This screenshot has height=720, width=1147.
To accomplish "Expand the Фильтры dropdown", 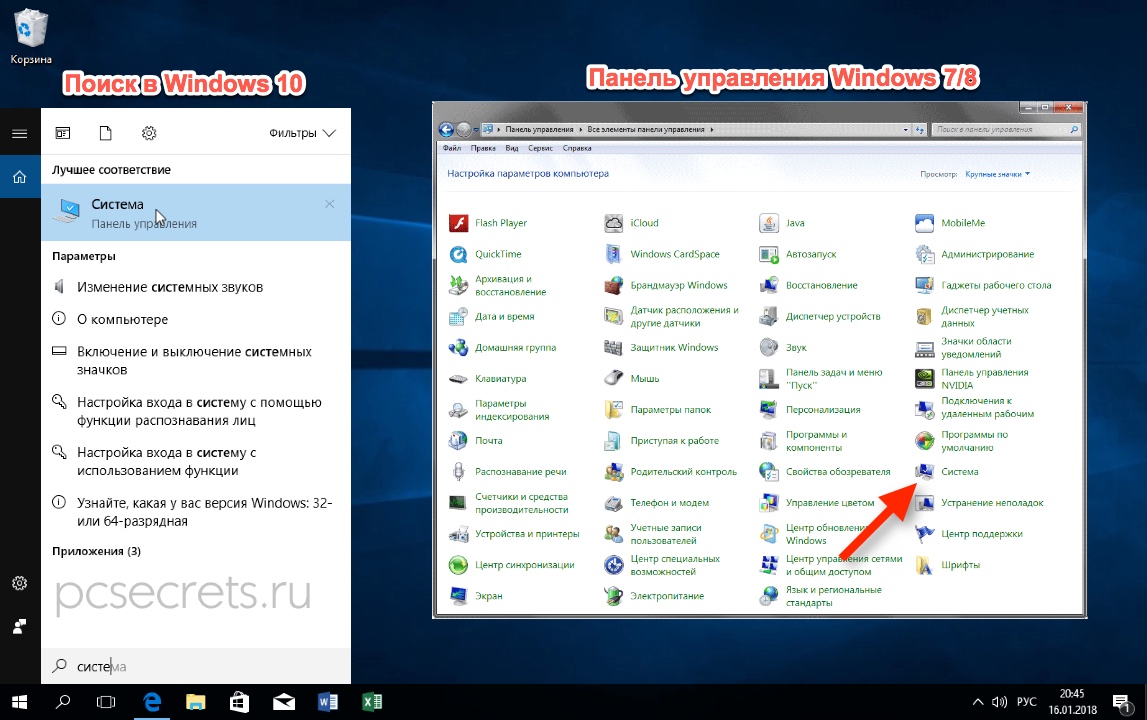I will (302, 132).
